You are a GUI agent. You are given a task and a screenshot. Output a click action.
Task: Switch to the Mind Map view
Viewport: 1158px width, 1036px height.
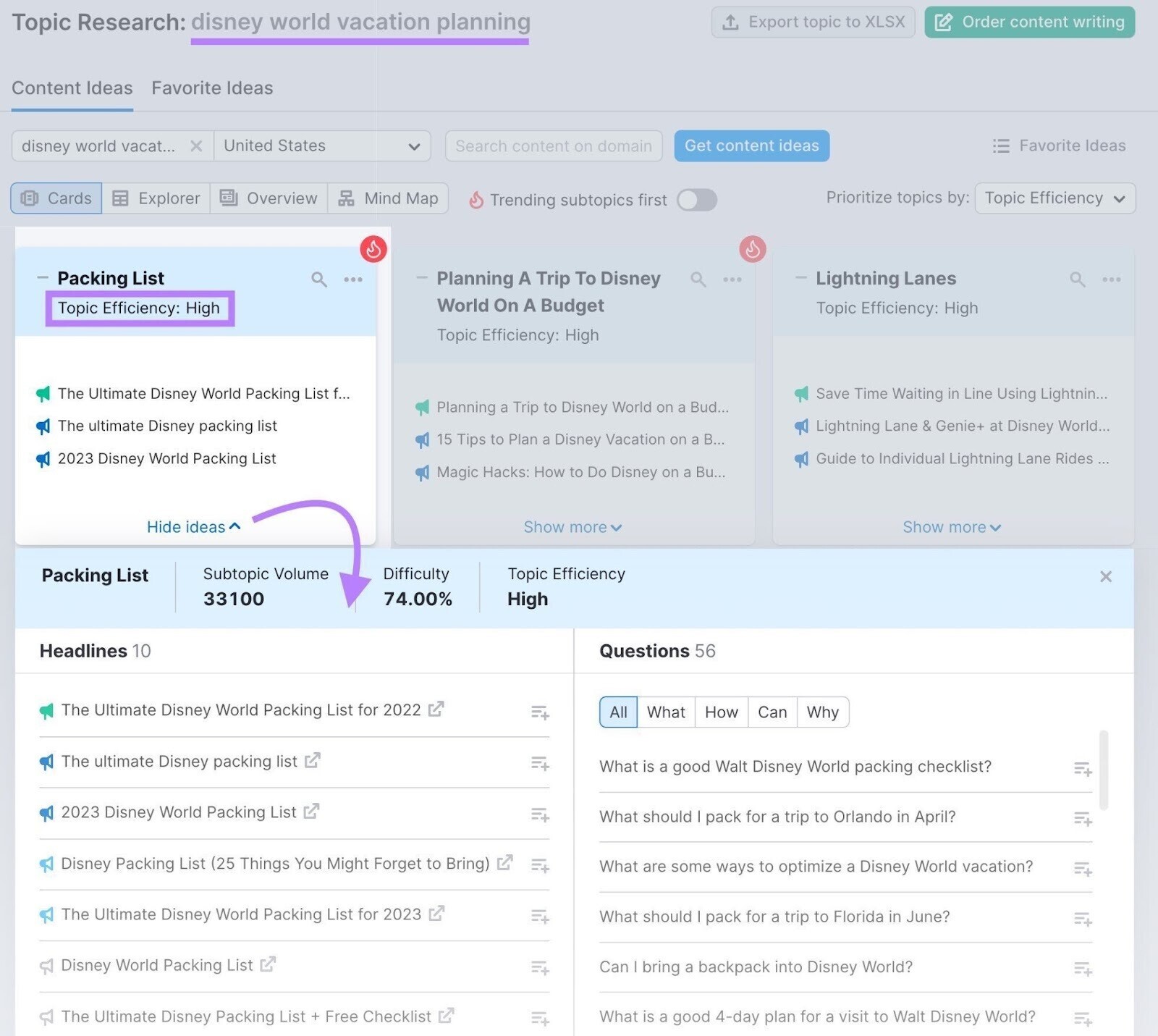[x=388, y=198]
